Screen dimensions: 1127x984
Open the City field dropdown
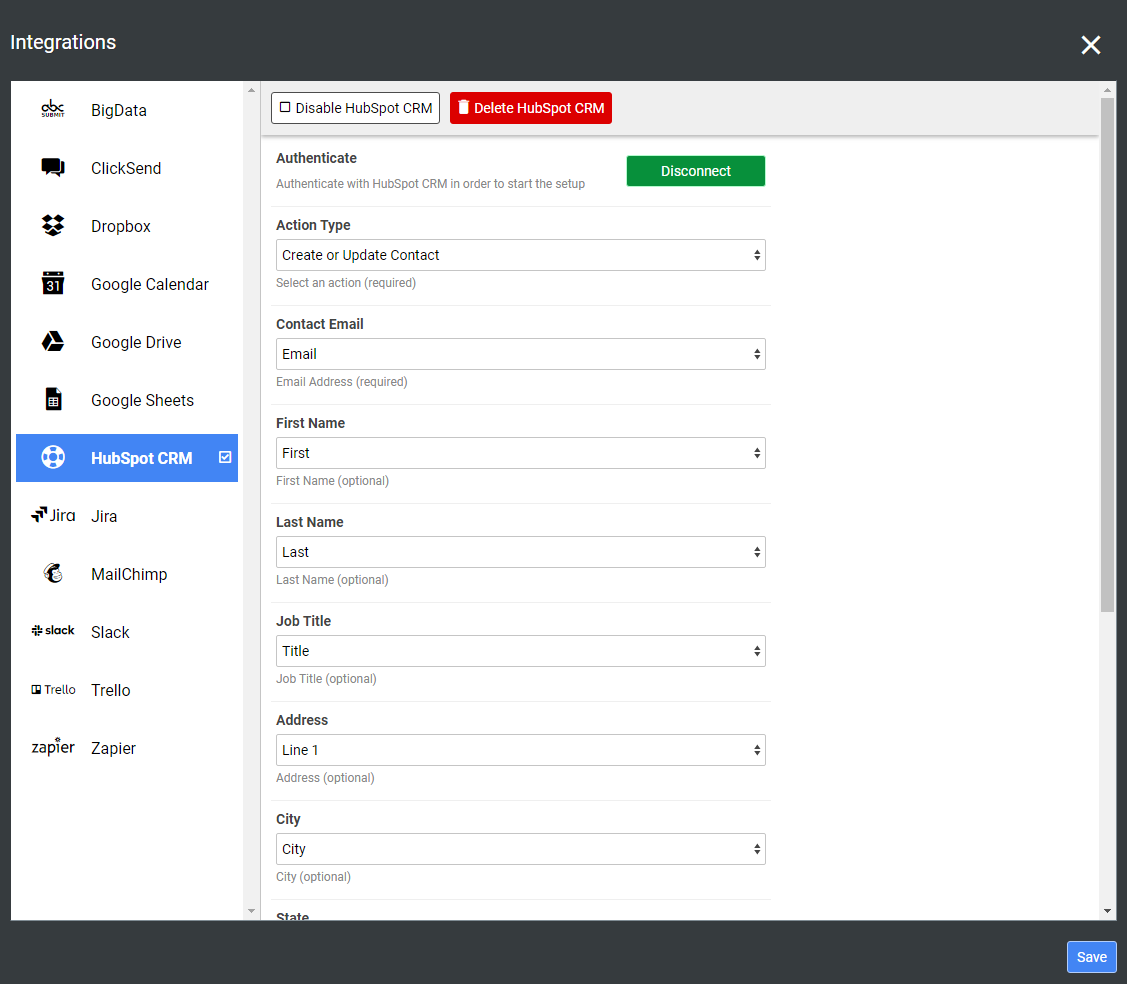[x=520, y=849]
